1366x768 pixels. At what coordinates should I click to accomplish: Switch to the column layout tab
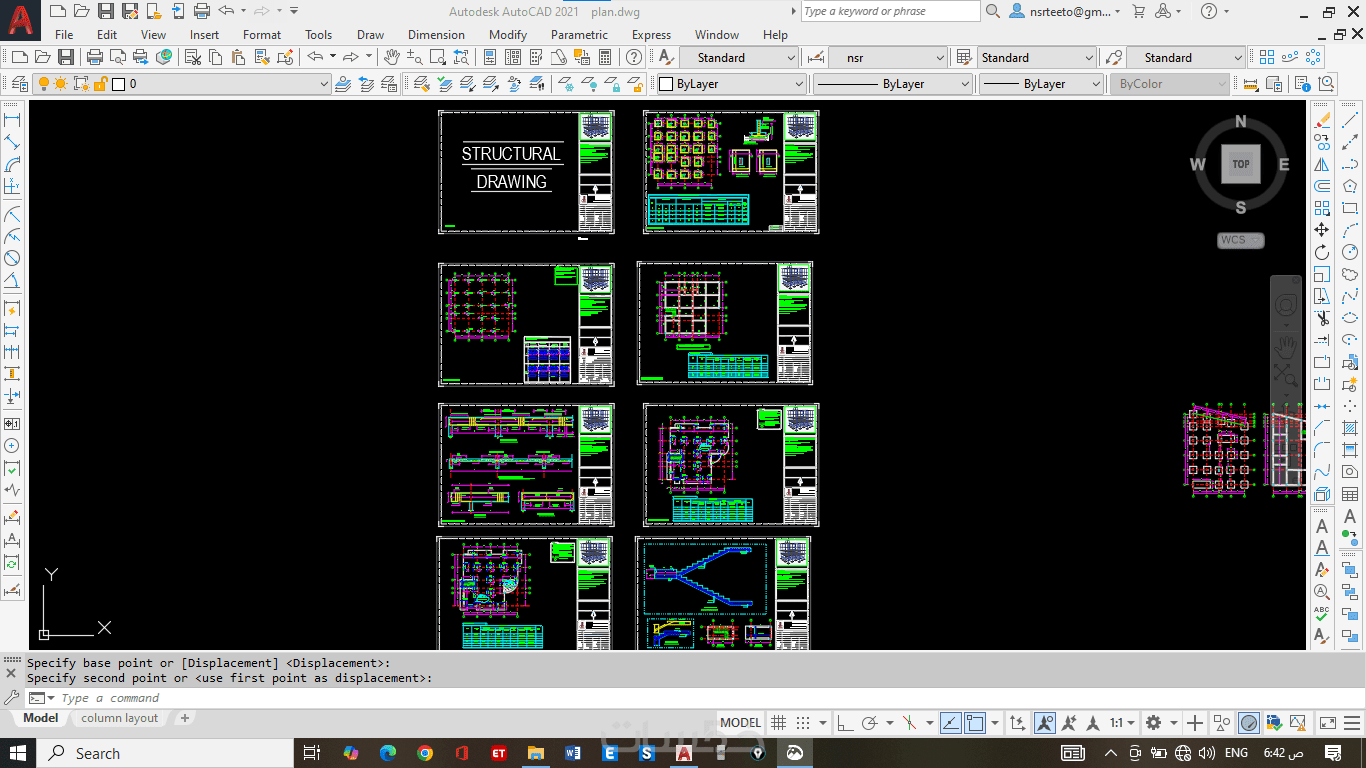(x=120, y=718)
